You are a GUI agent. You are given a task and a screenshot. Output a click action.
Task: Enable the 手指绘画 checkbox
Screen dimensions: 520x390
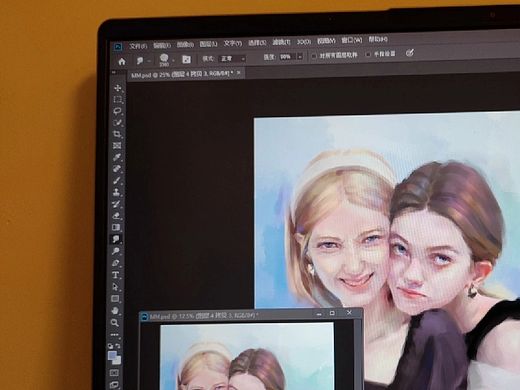[368, 54]
